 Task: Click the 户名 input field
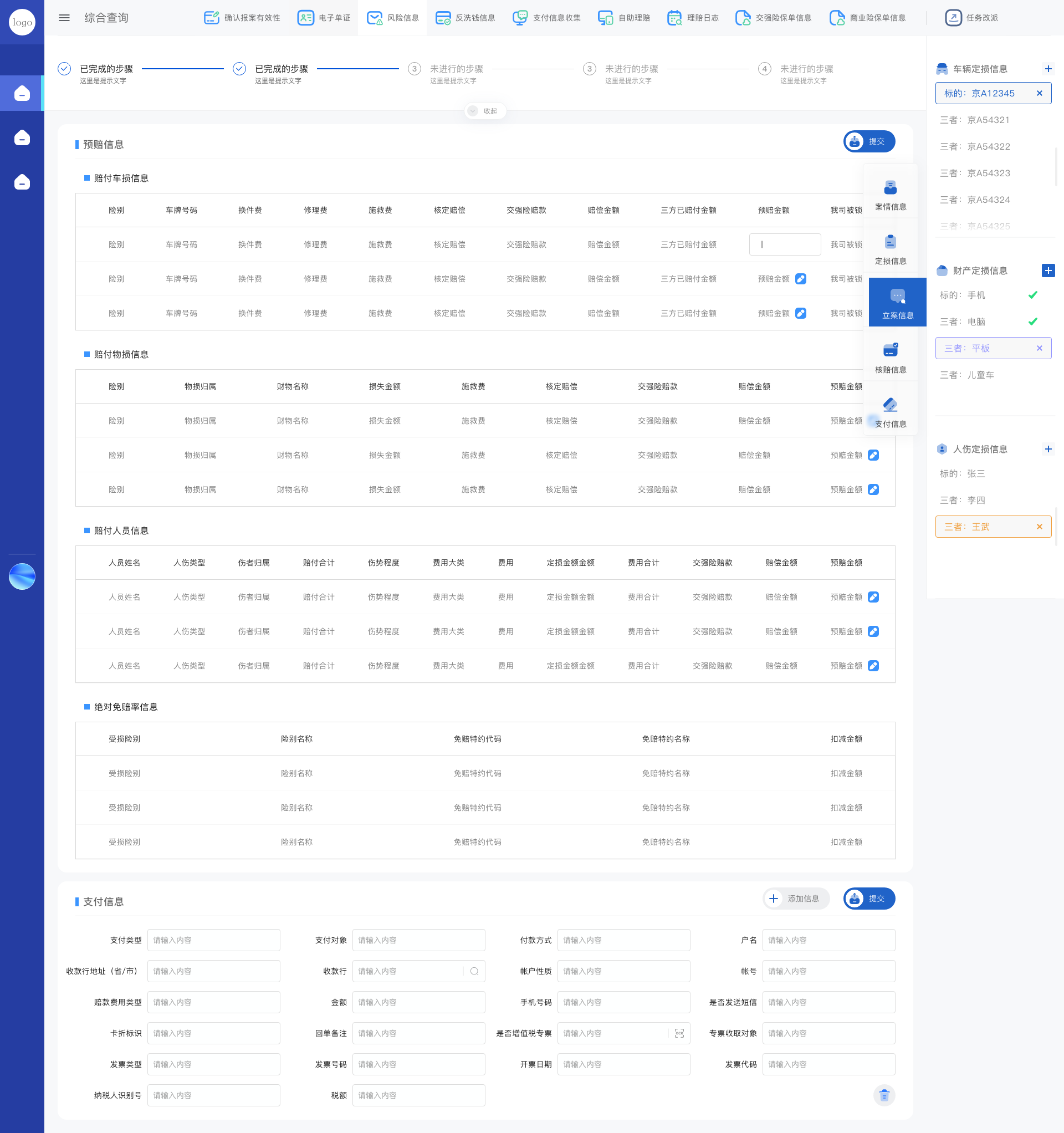click(x=828, y=940)
